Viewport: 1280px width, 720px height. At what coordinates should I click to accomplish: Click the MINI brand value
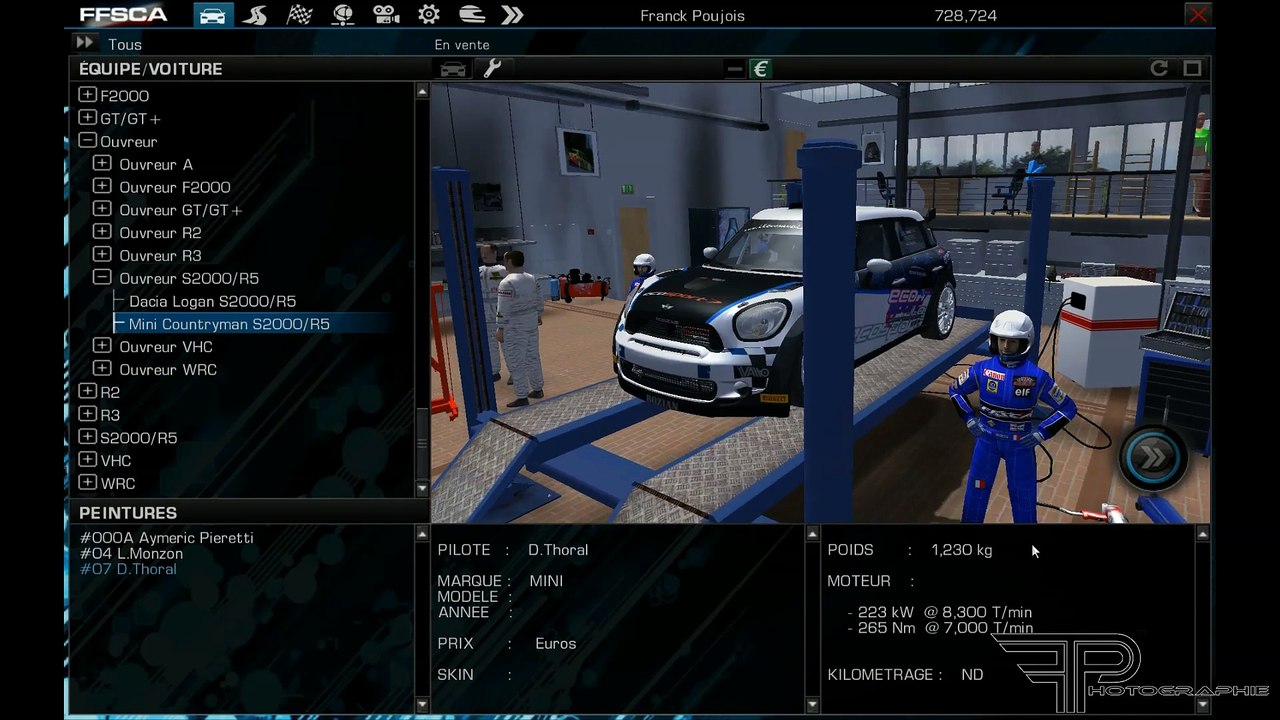coord(546,581)
